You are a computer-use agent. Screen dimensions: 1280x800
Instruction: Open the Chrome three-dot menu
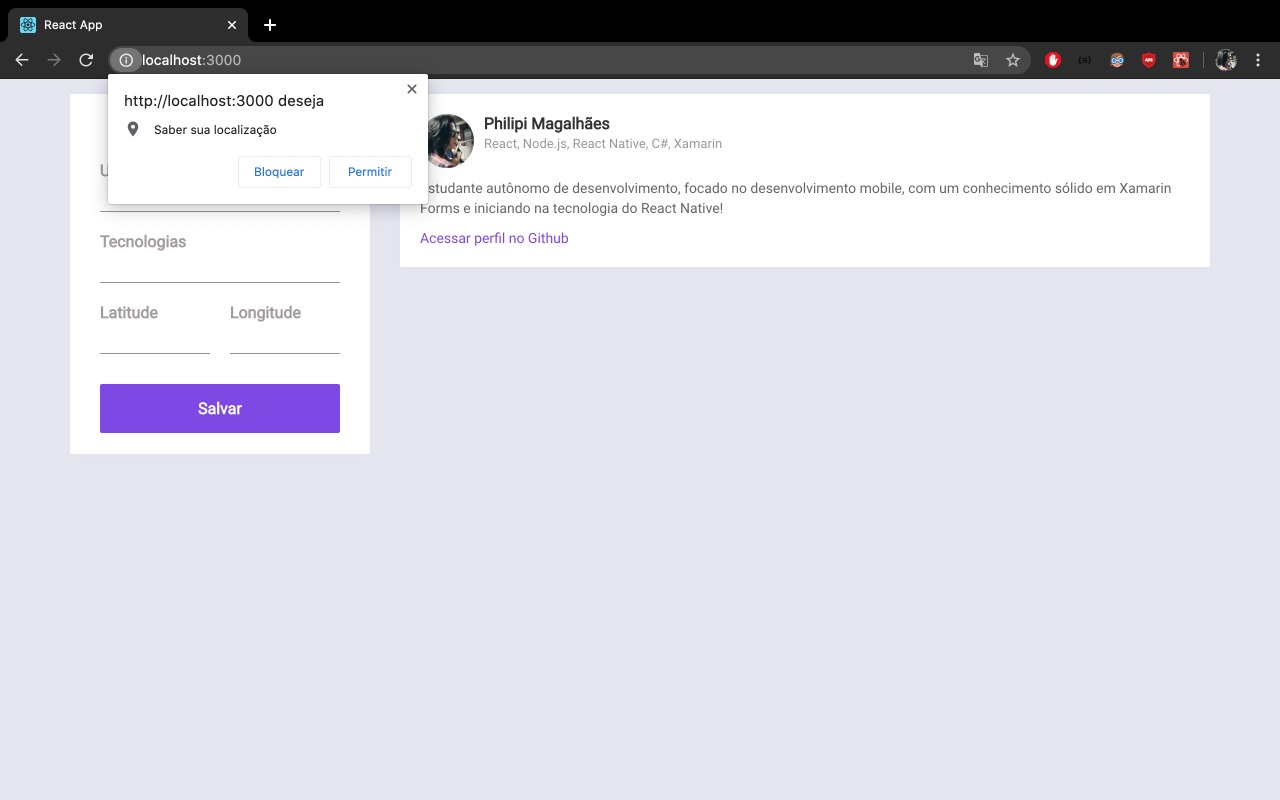(x=1258, y=60)
